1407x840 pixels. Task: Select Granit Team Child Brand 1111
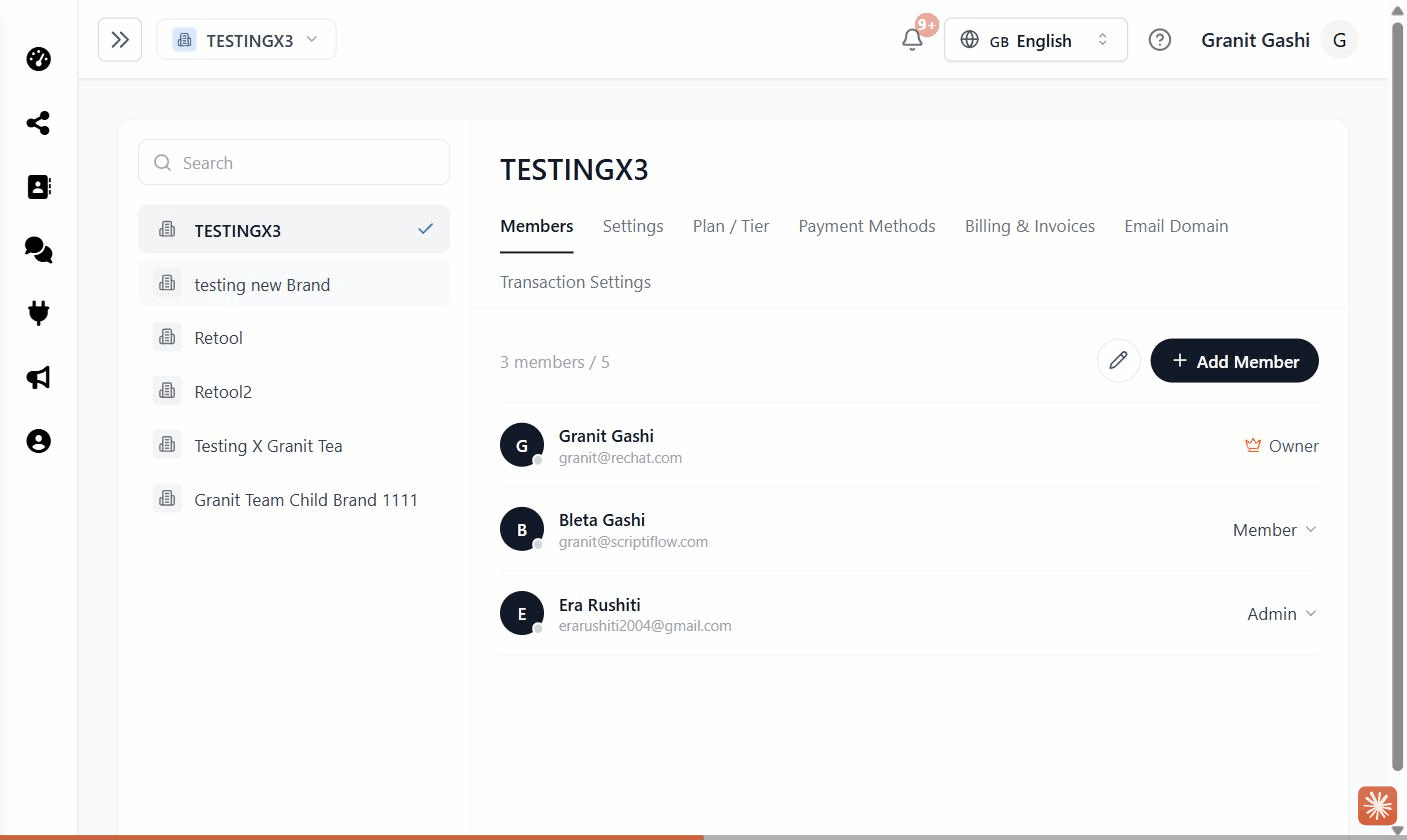(x=294, y=500)
